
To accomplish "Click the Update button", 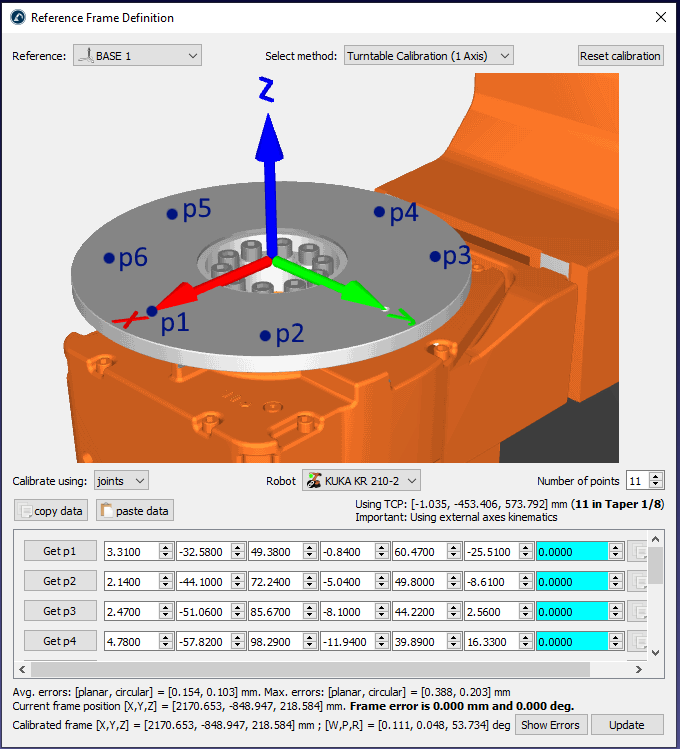I will point(627,725).
